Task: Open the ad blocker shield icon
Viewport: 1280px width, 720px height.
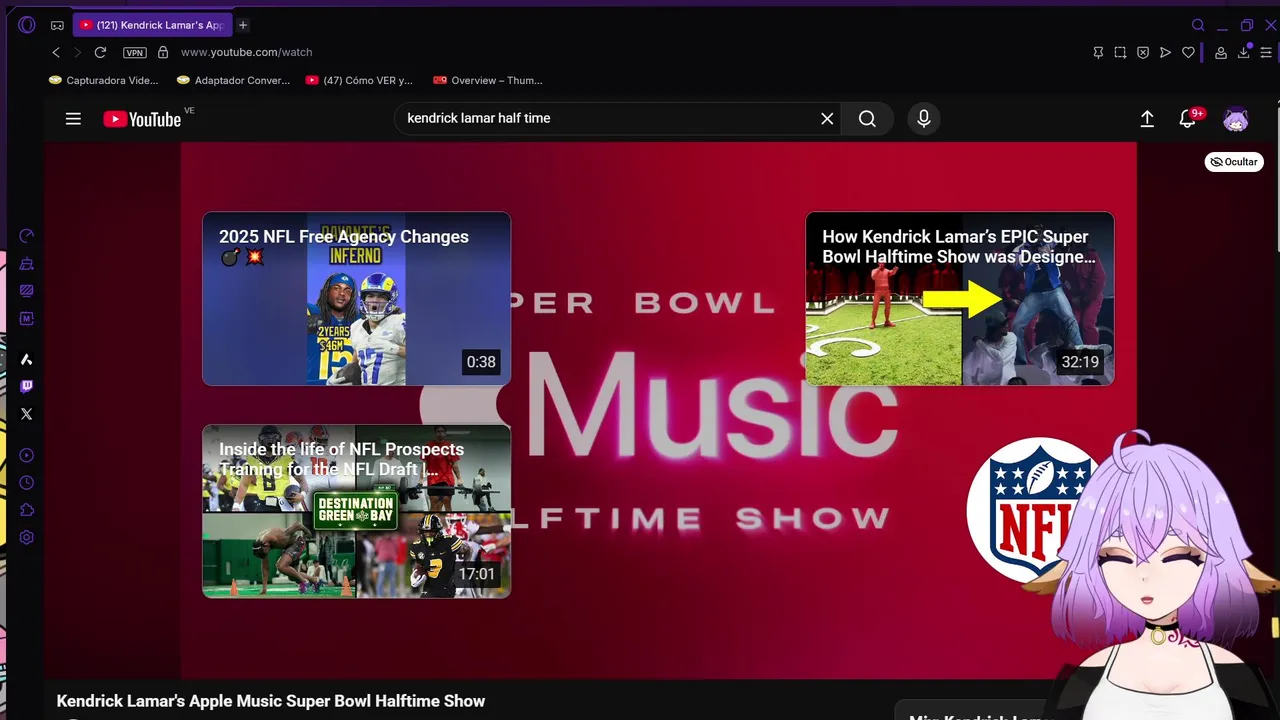Action: 1143,52
